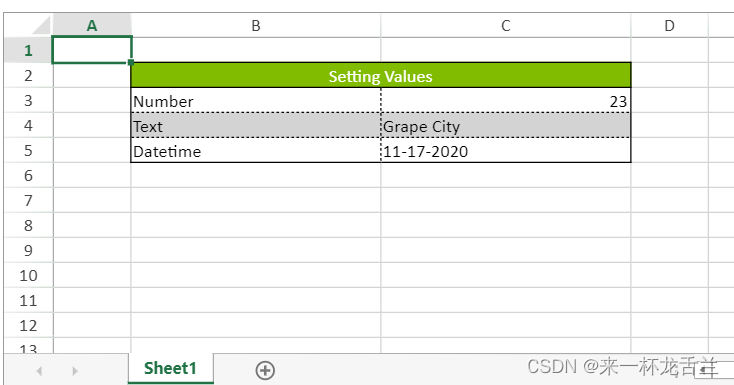Image resolution: width=734 pixels, height=385 pixels.
Task: Switch to the Sheet1 tab
Action: 170,369
